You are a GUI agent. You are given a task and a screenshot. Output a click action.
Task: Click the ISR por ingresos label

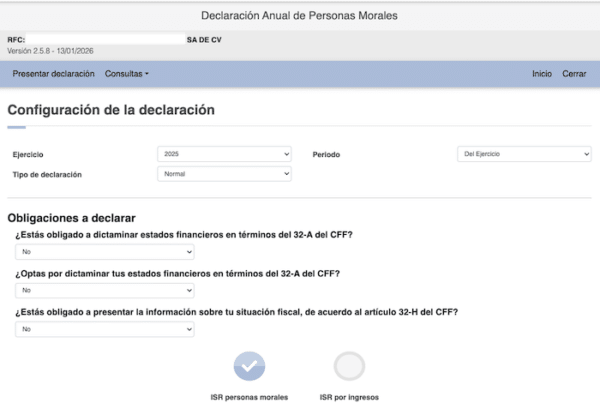pyautogui.click(x=349, y=397)
